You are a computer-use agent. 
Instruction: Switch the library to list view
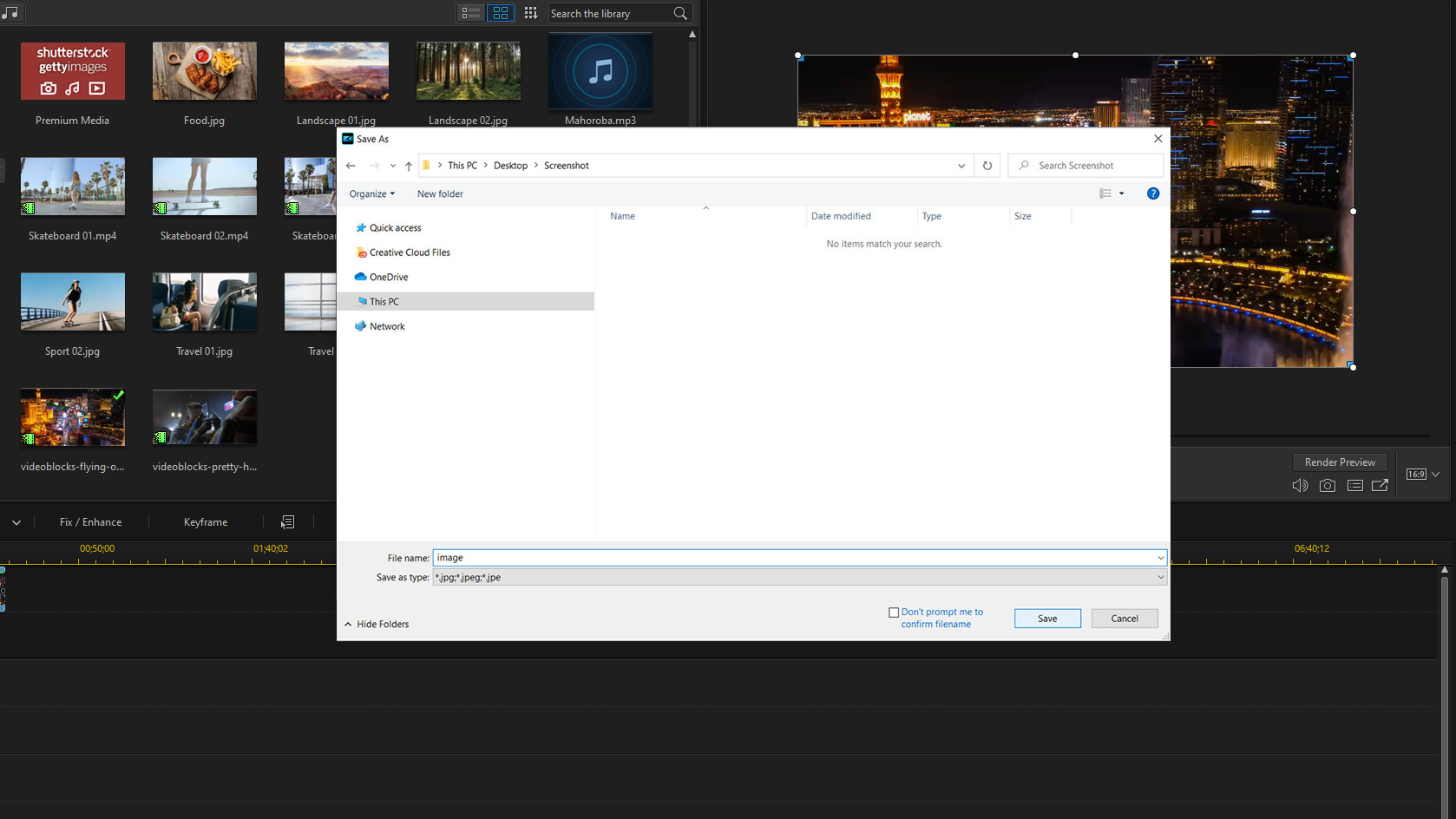pos(470,13)
